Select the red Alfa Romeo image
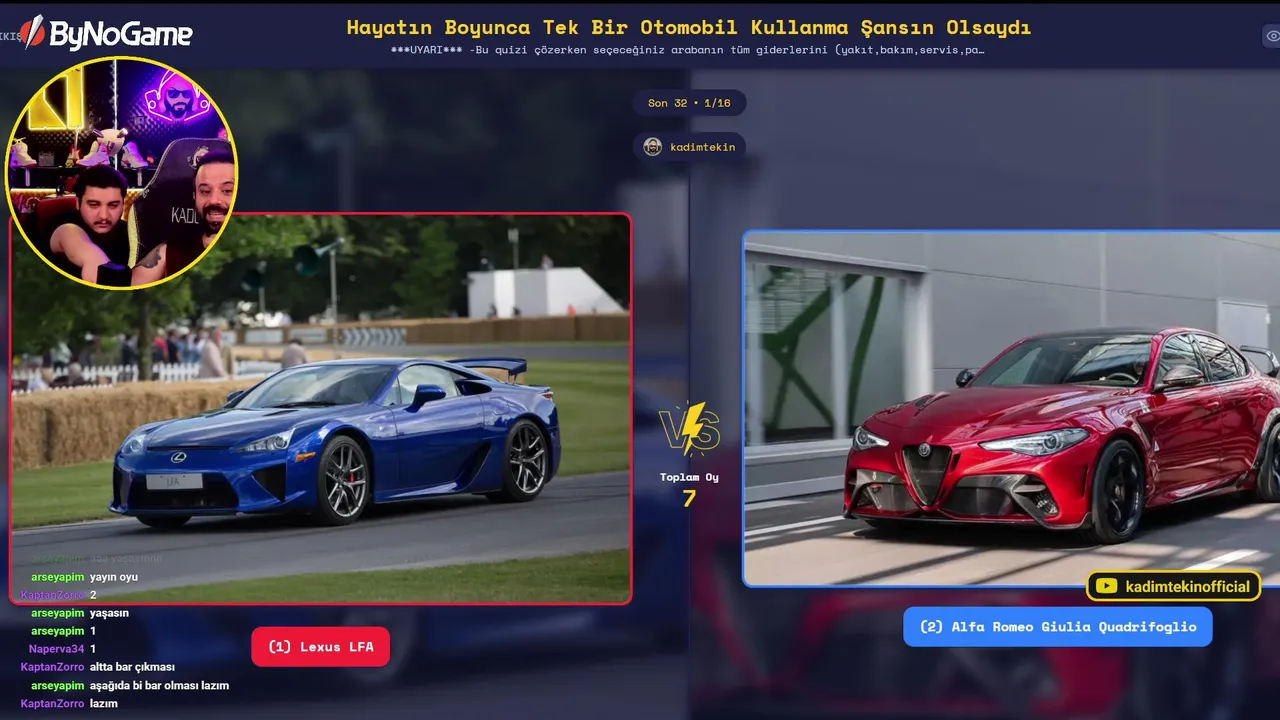 (1012, 408)
